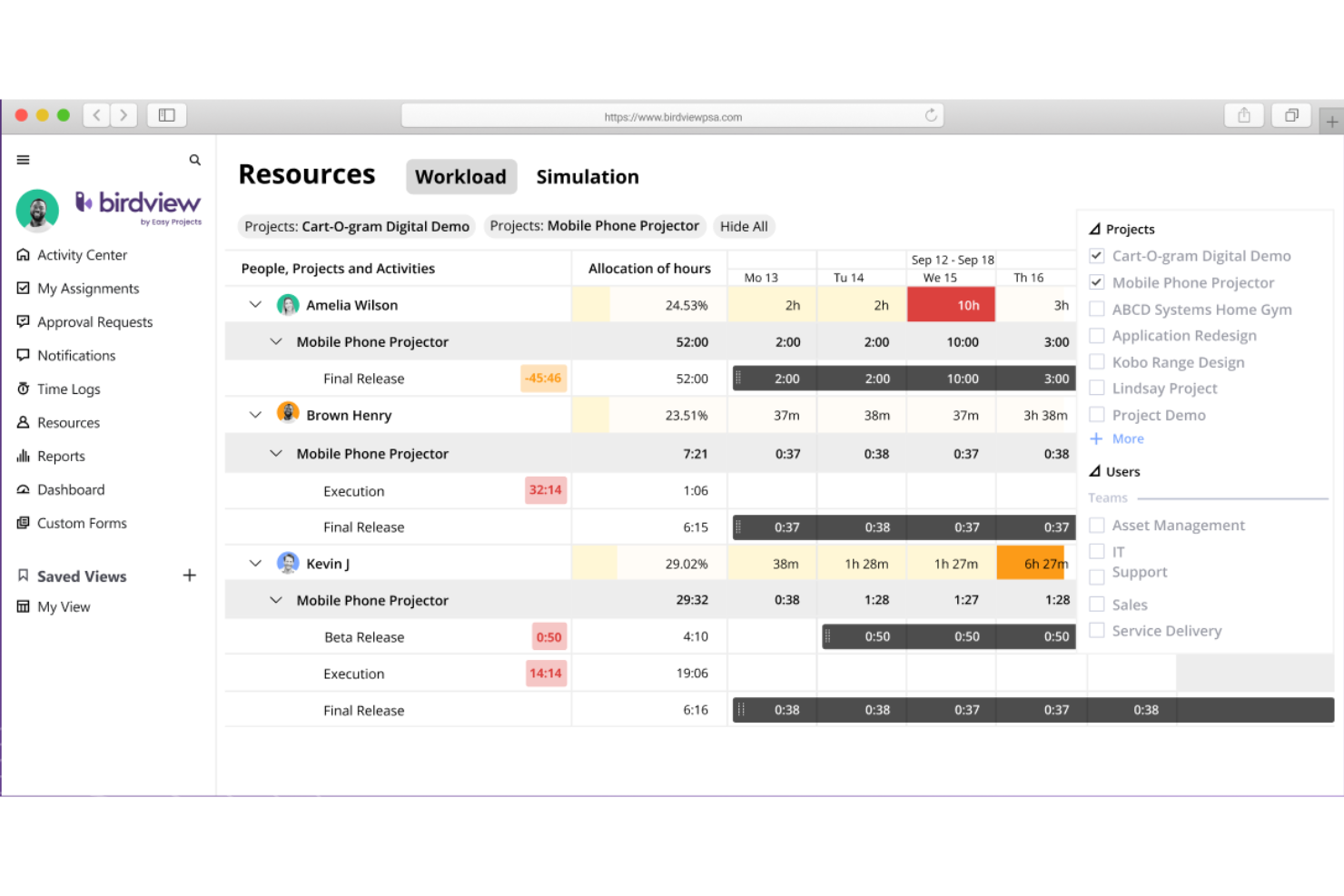Image resolution: width=1344 pixels, height=896 pixels.
Task: Collapse Kevin J's resource row
Action: point(255,564)
